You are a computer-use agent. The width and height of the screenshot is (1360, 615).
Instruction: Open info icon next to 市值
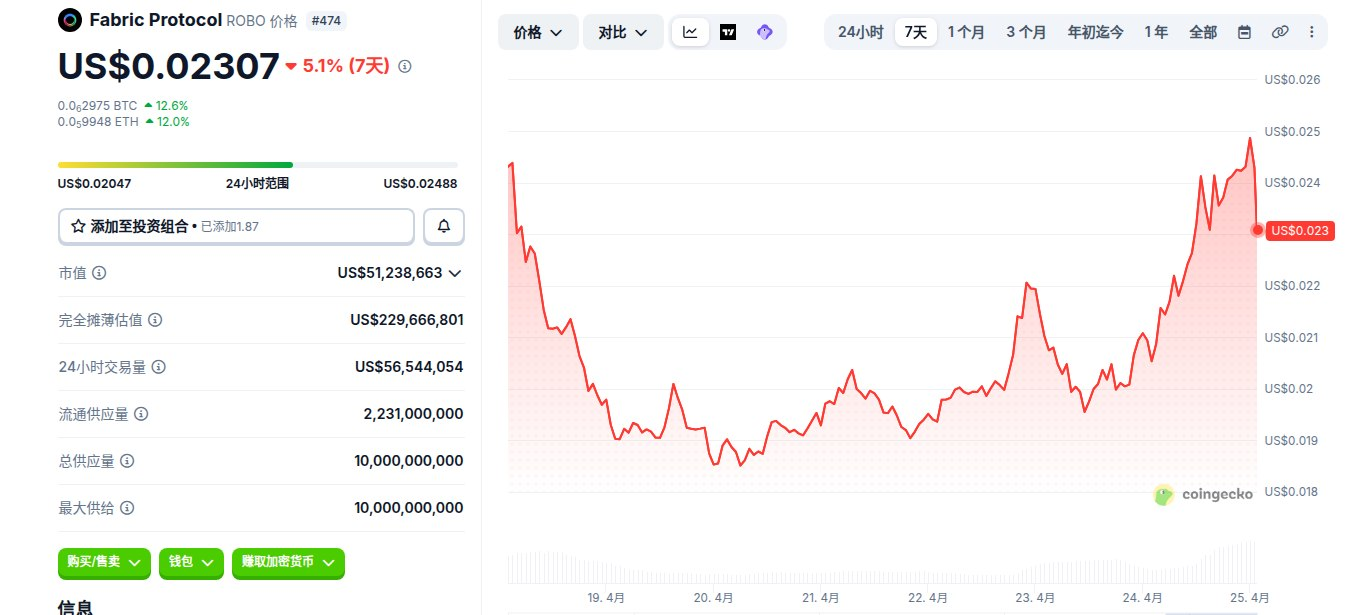pos(100,273)
